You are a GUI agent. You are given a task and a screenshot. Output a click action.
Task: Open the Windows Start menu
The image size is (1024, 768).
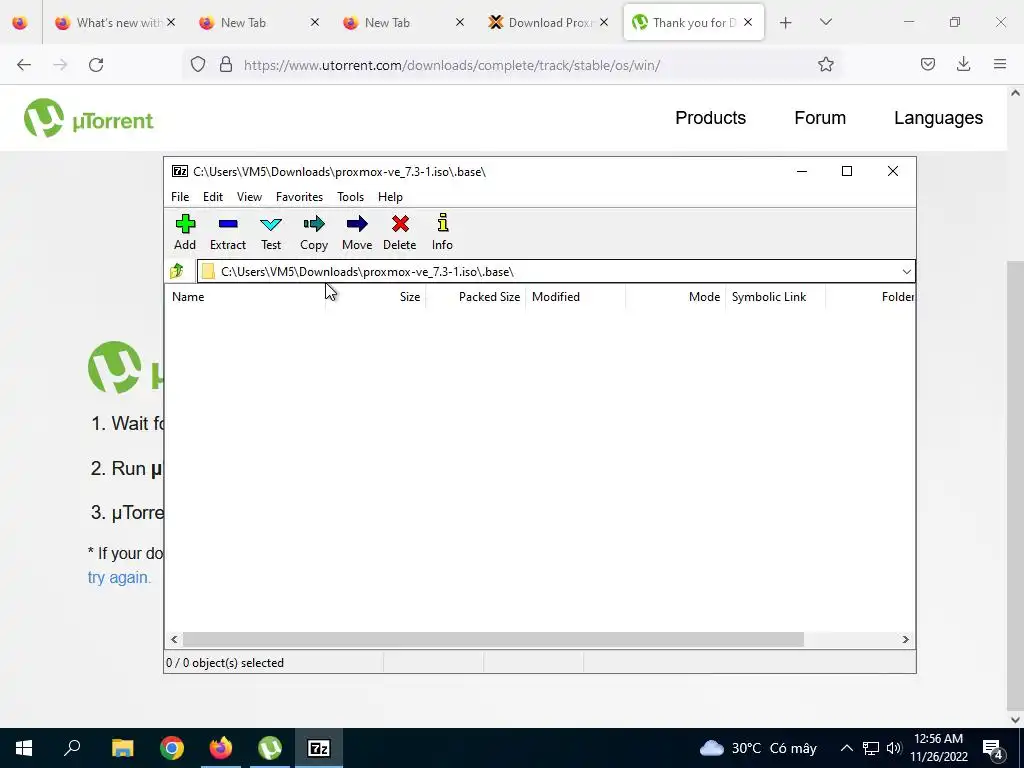click(x=24, y=748)
